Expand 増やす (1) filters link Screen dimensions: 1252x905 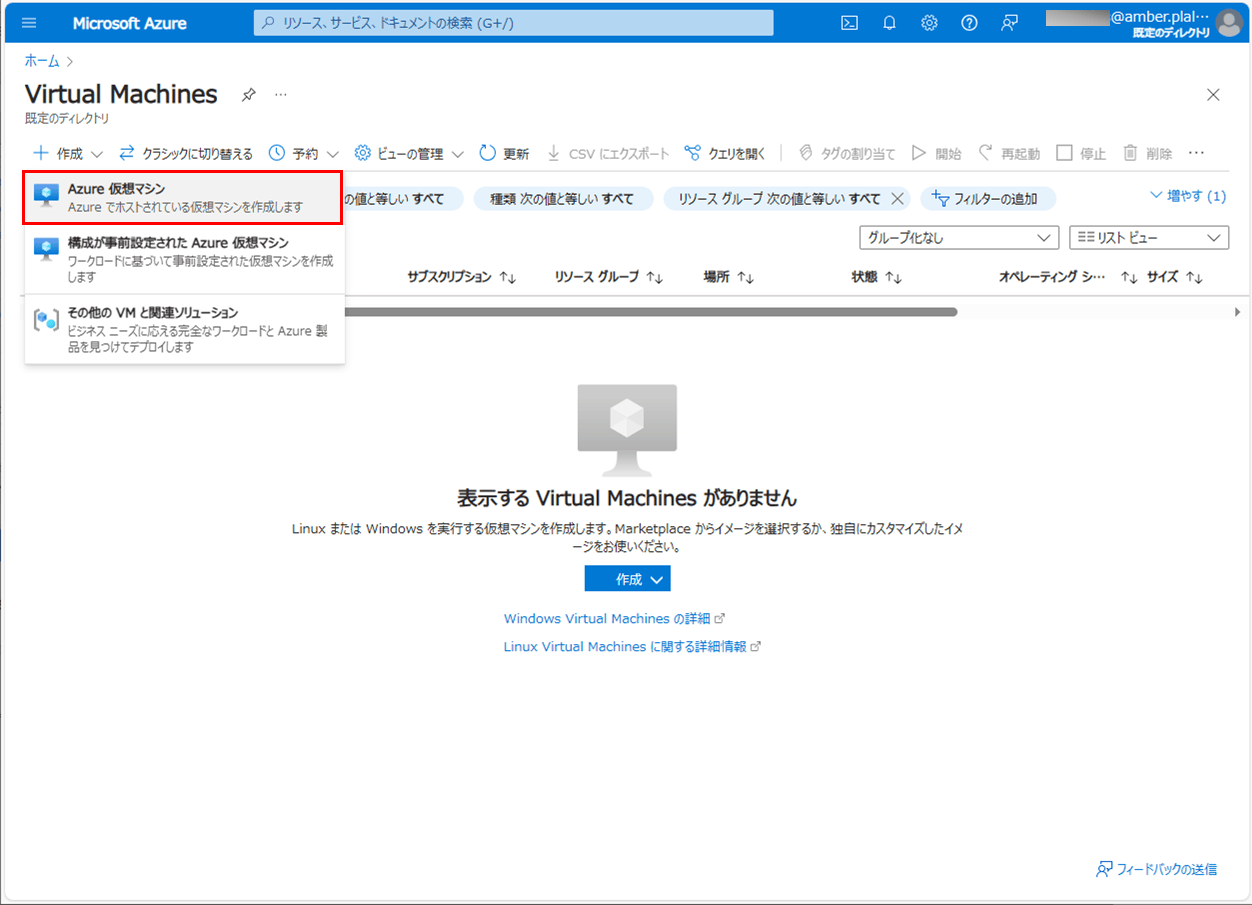[1188, 196]
